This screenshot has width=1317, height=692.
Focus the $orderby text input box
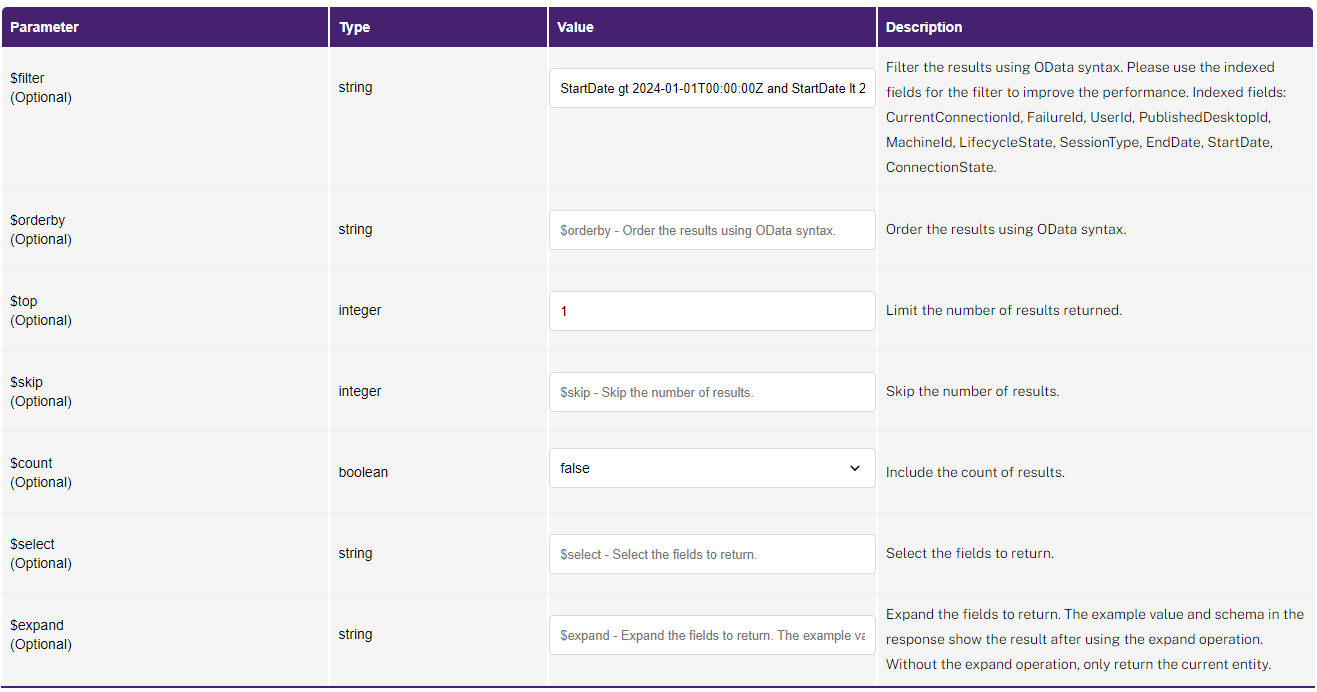point(712,230)
